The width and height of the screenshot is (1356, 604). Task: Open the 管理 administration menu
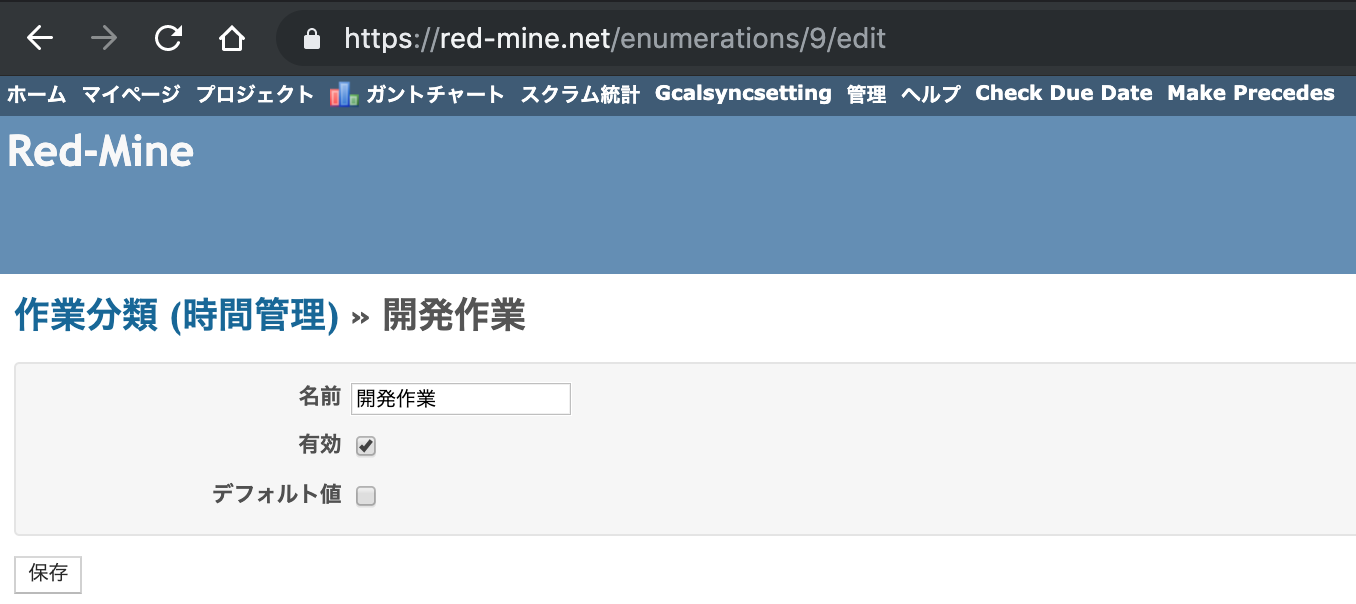tap(866, 94)
